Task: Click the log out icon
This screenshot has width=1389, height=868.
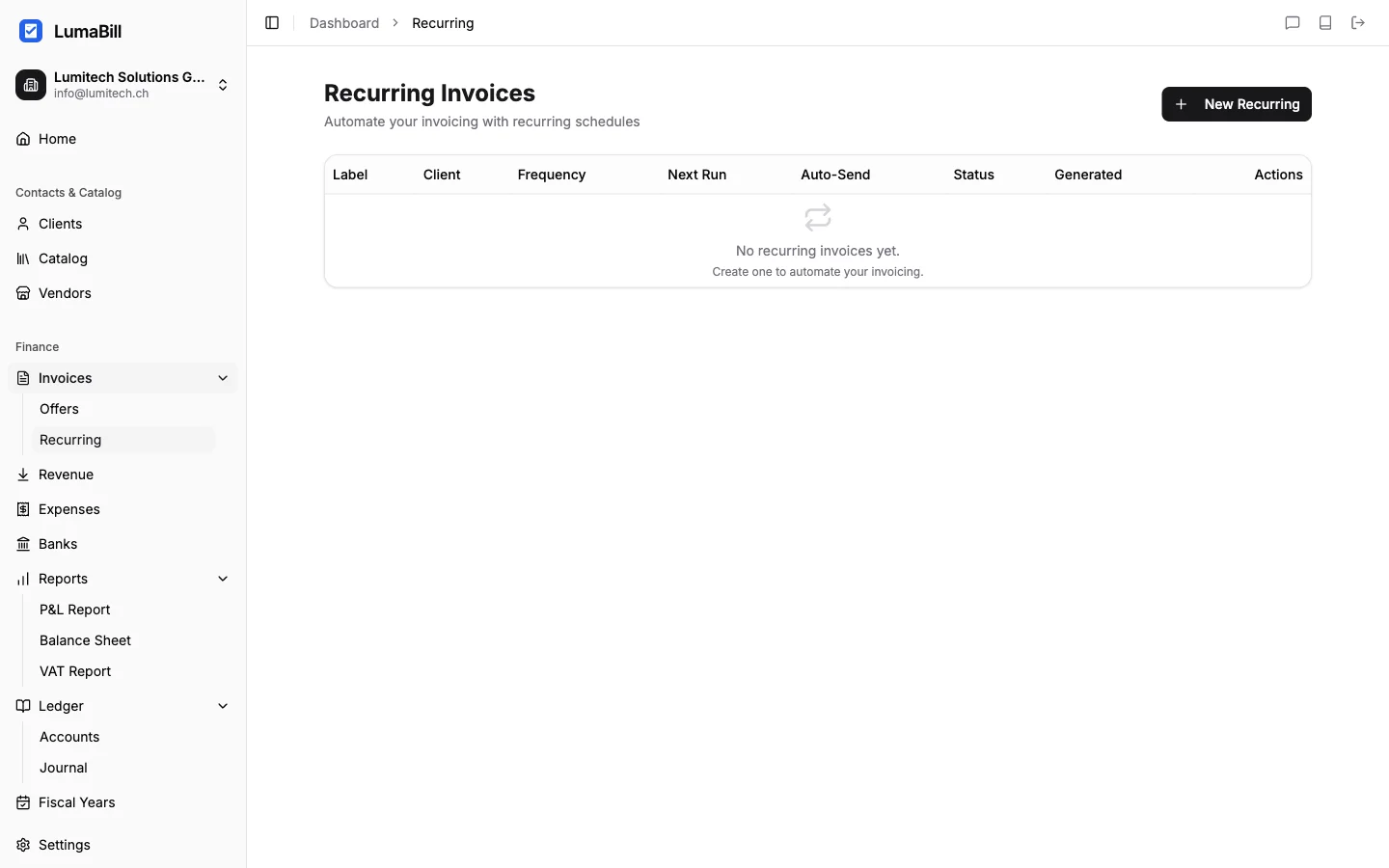Action: click(1357, 23)
